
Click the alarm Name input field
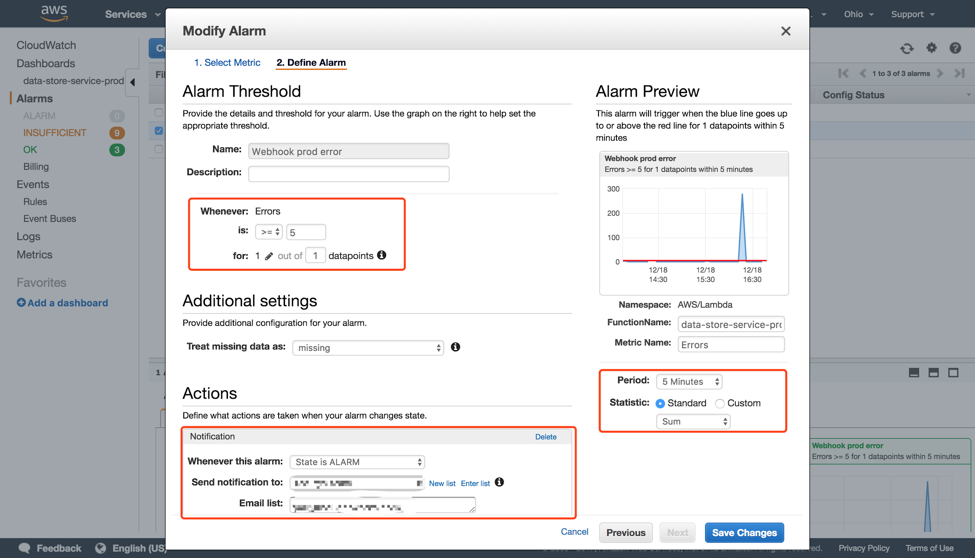point(348,151)
